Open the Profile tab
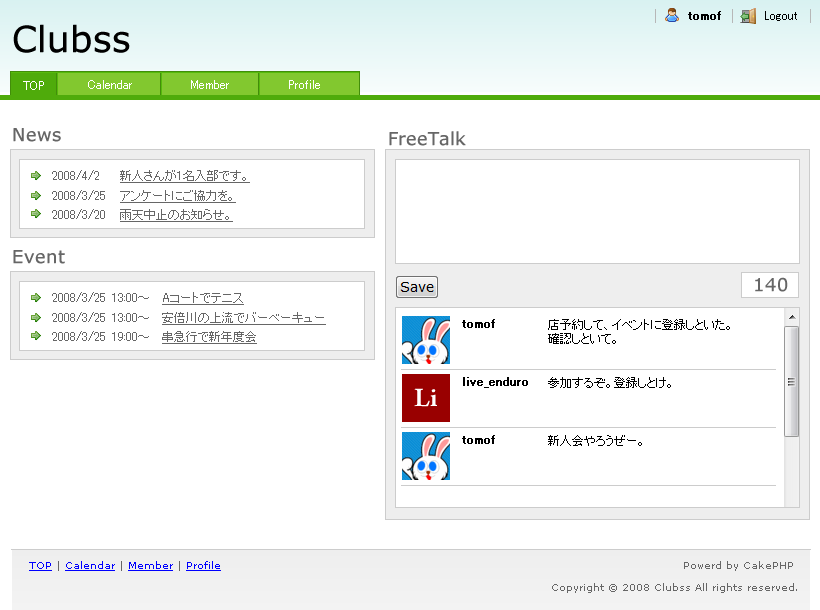 pos(304,85)
